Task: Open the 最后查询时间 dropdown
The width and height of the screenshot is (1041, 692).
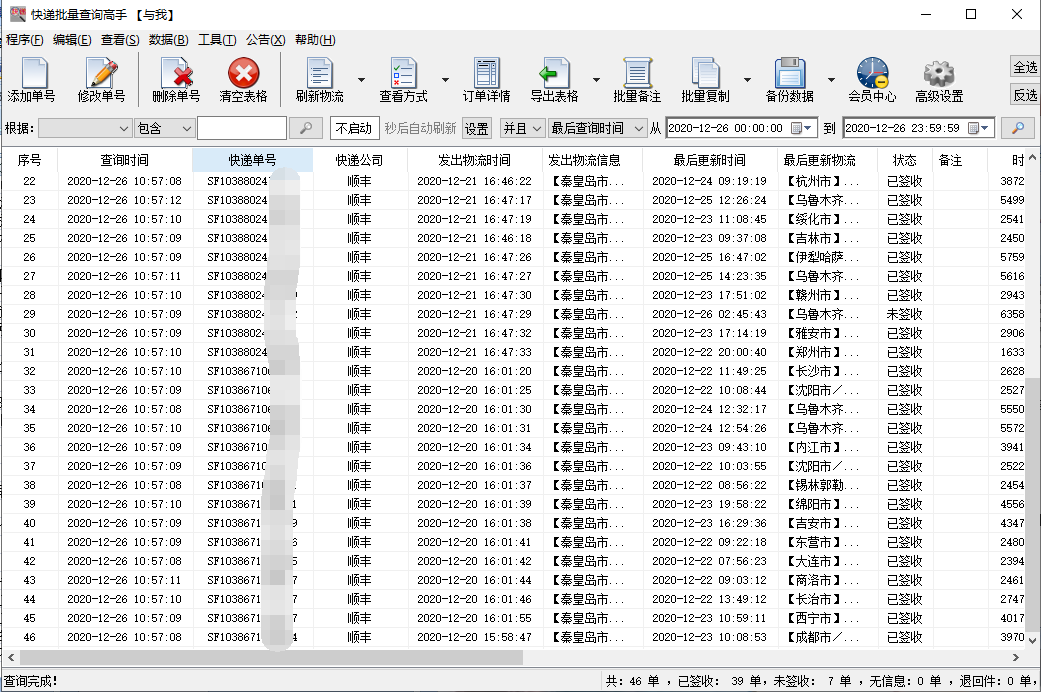Action: [x=598, y=128]
